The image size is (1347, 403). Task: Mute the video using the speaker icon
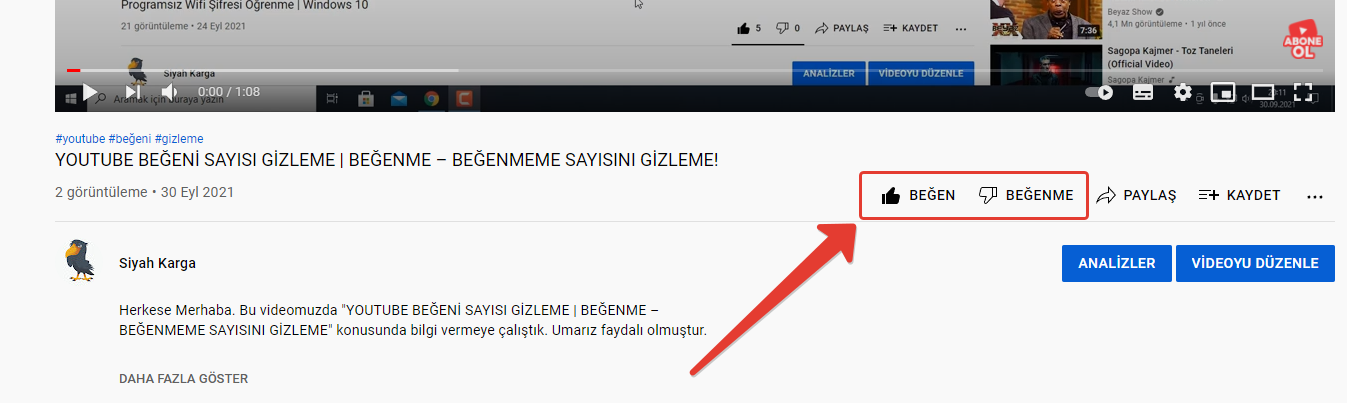169,92
